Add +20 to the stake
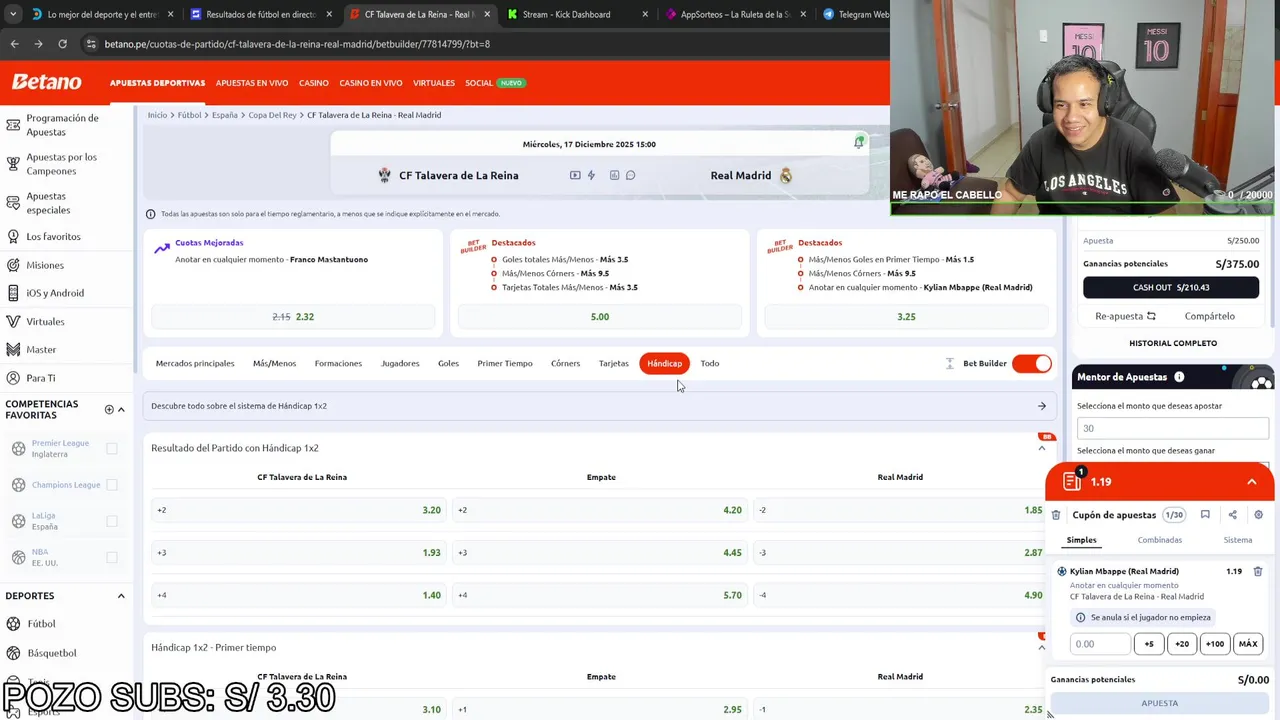 pyautogui.click(x=1181, y=644)
